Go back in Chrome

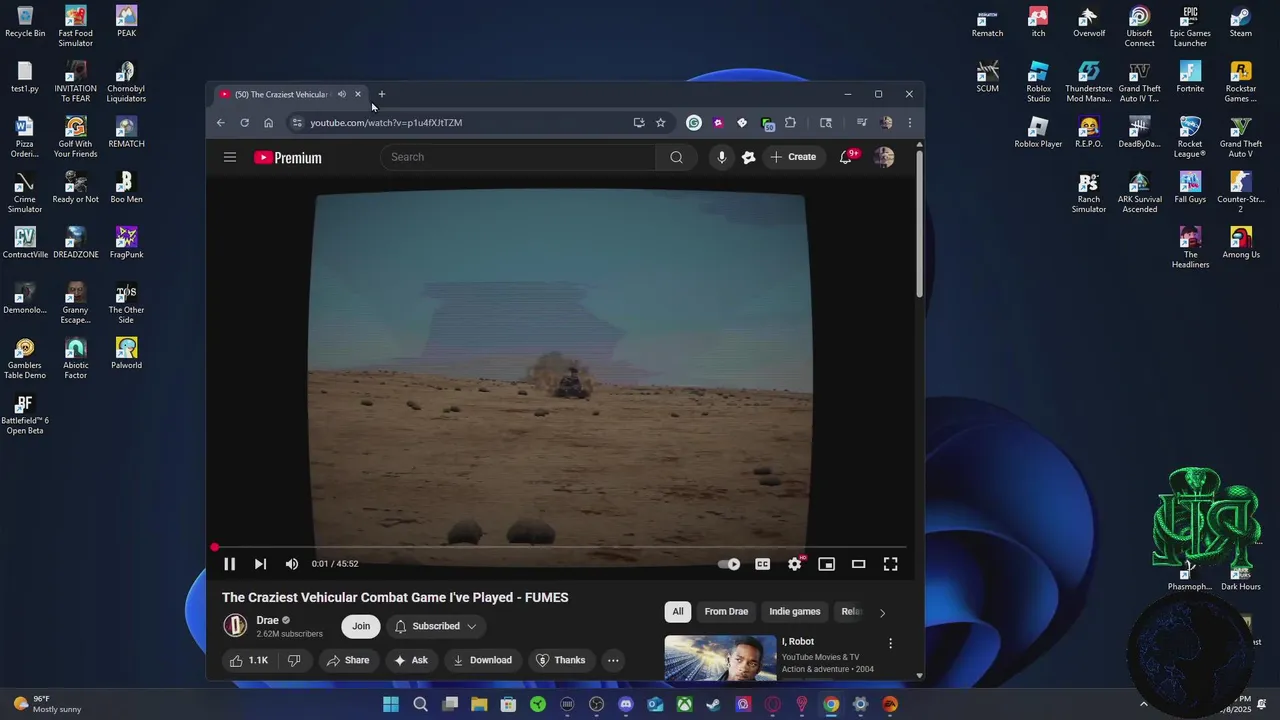pos(221,123)
